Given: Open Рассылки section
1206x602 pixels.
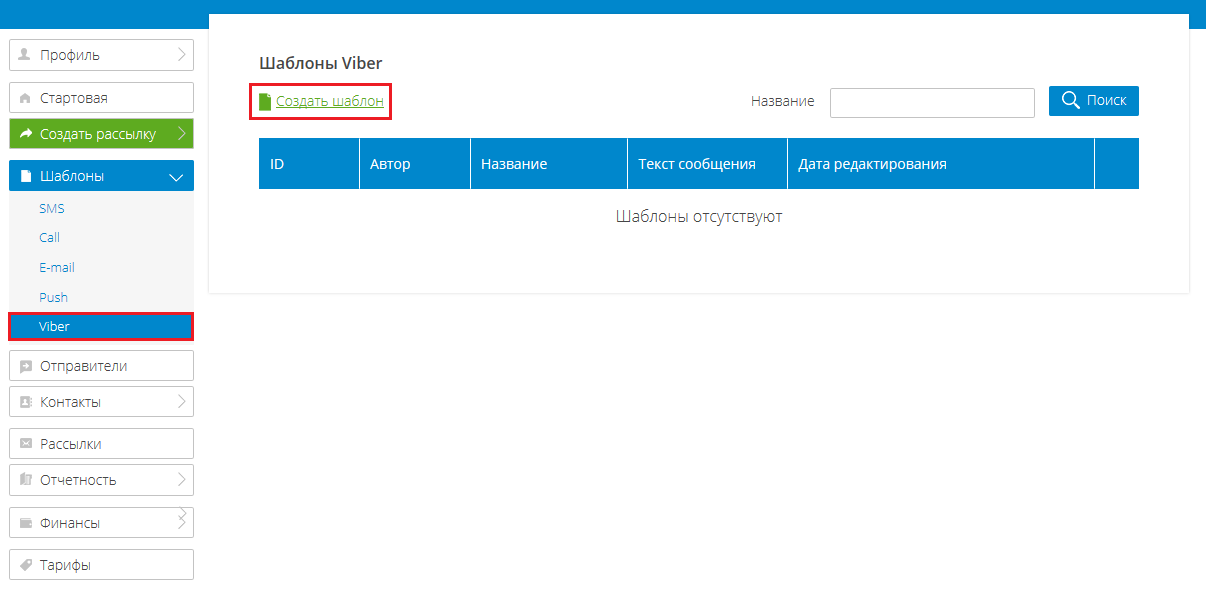Looking at the screenshot, I should pos(101,444).
